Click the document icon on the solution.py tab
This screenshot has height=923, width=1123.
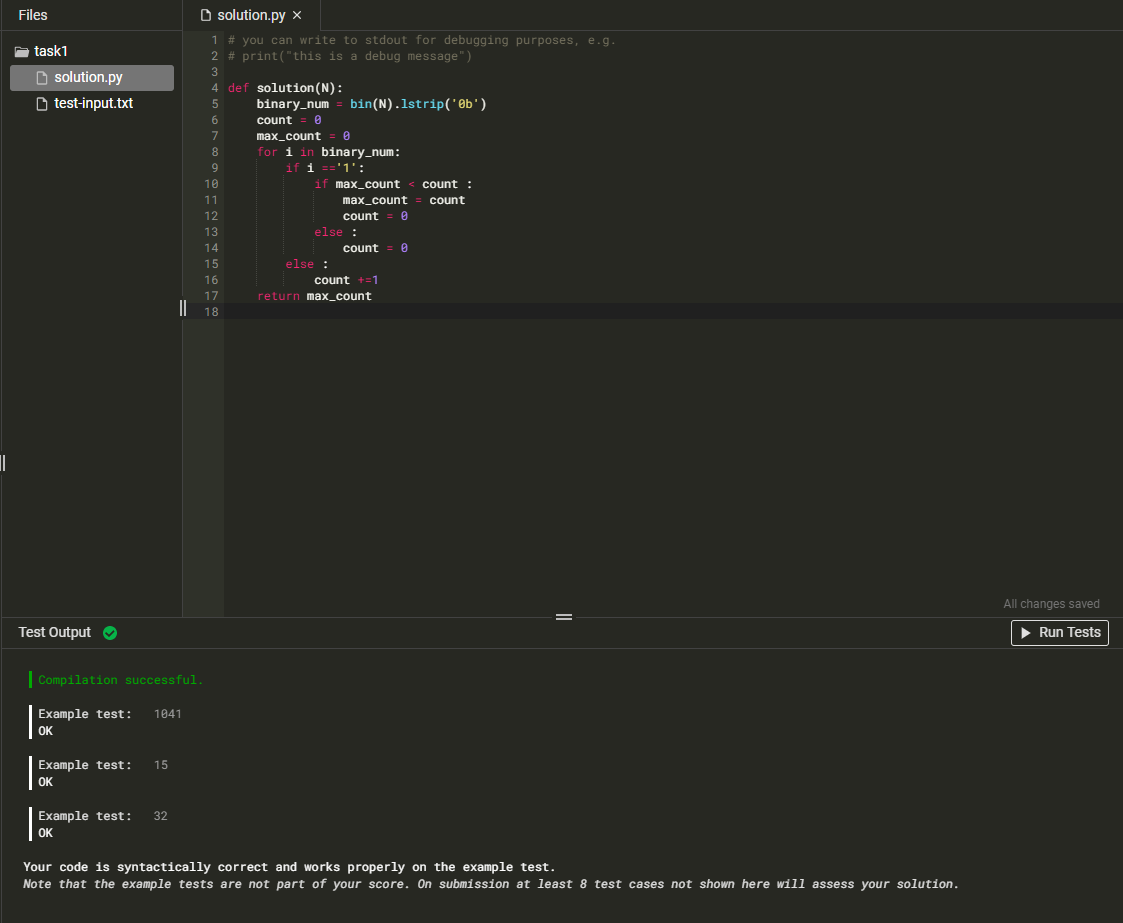(204, 15)
